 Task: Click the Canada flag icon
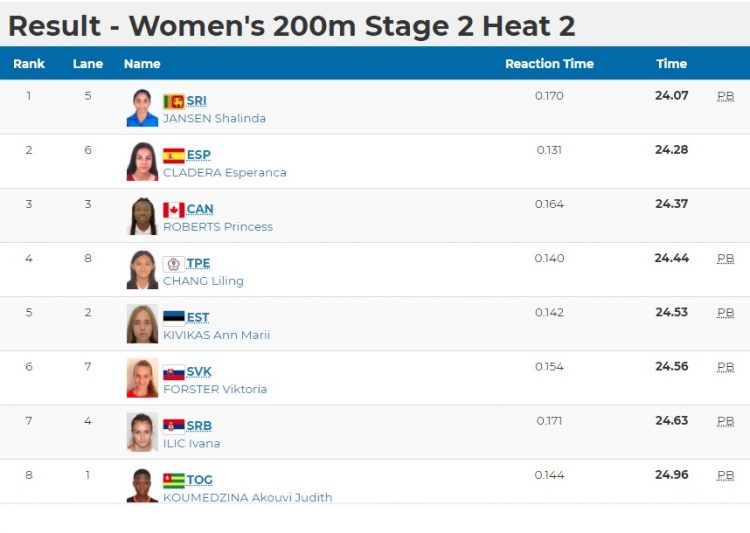(x=174, y=210)
